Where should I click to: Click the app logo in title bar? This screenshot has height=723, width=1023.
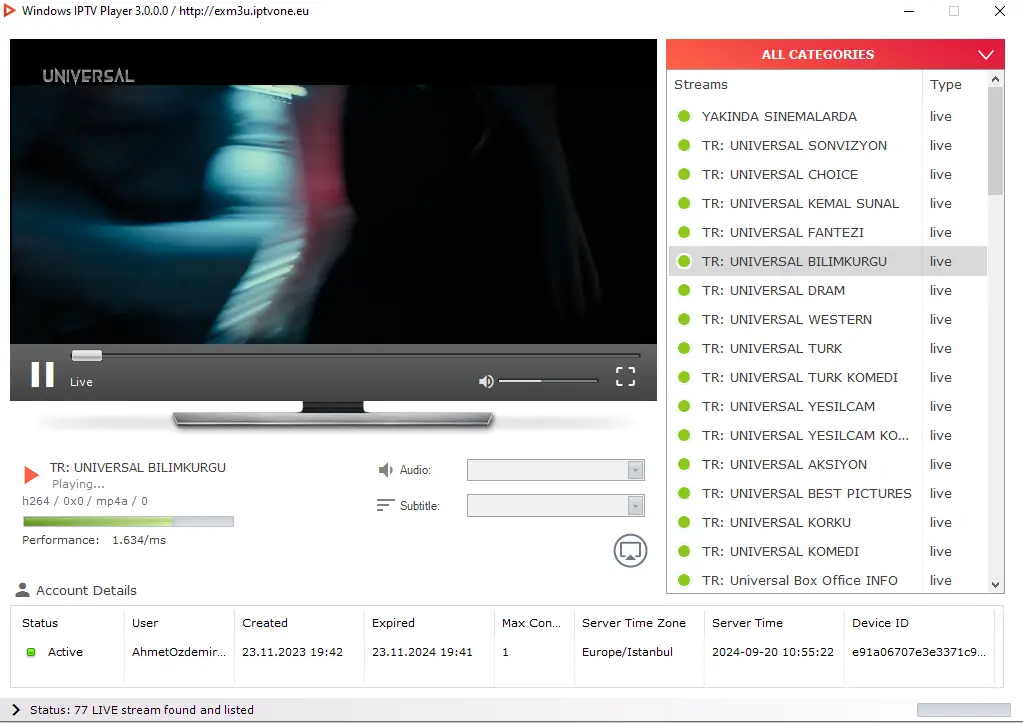9,10
